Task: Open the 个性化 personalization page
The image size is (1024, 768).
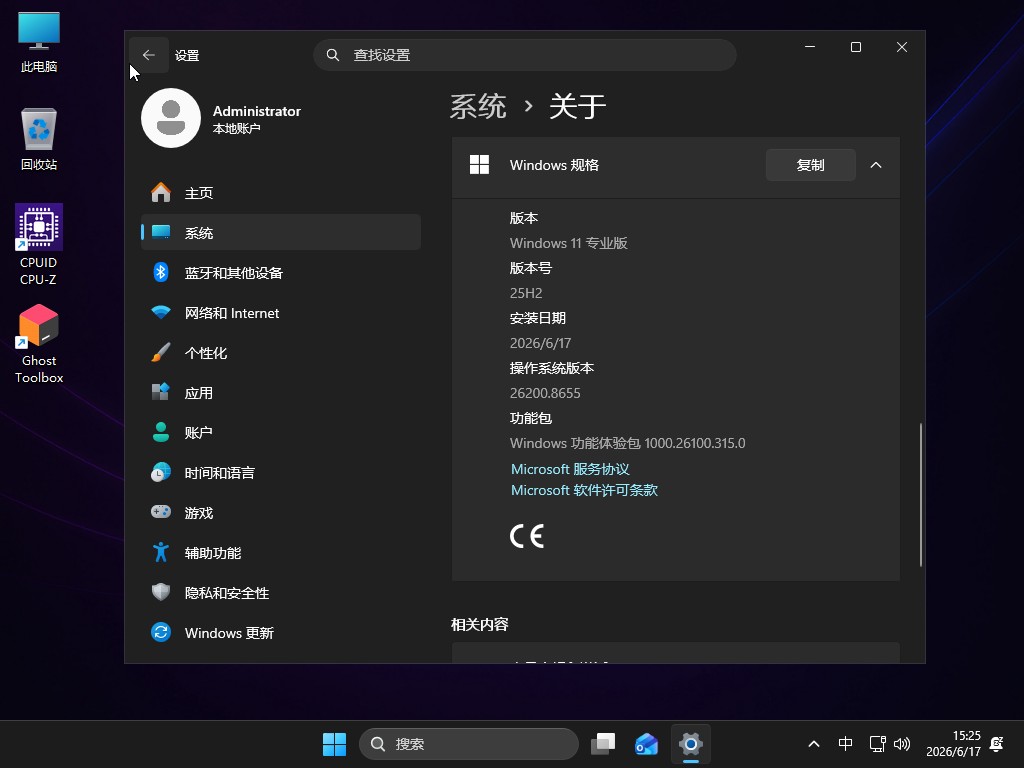Action: pos(281,353)
